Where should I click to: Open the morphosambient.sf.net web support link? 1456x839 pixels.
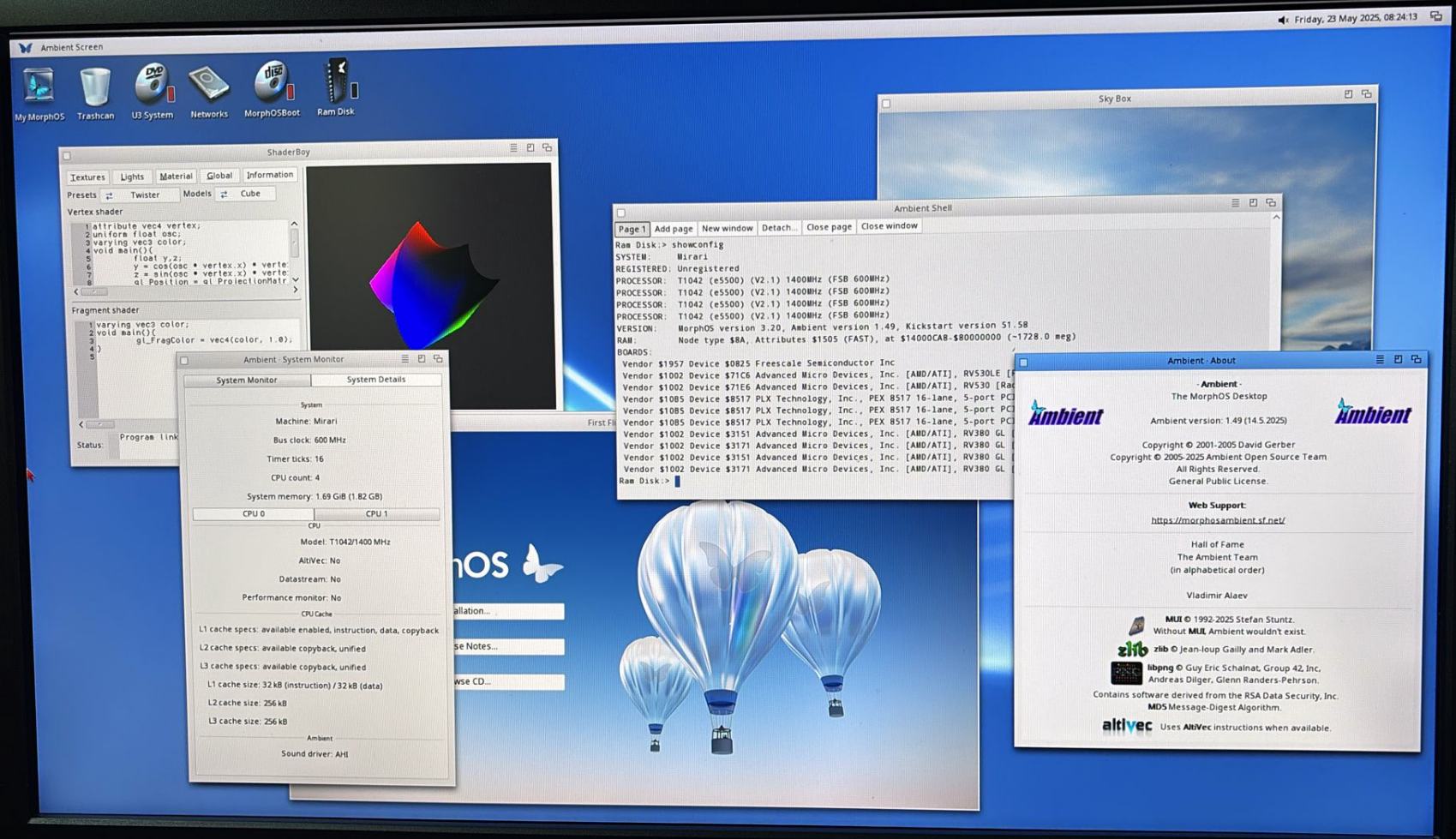1218,520
